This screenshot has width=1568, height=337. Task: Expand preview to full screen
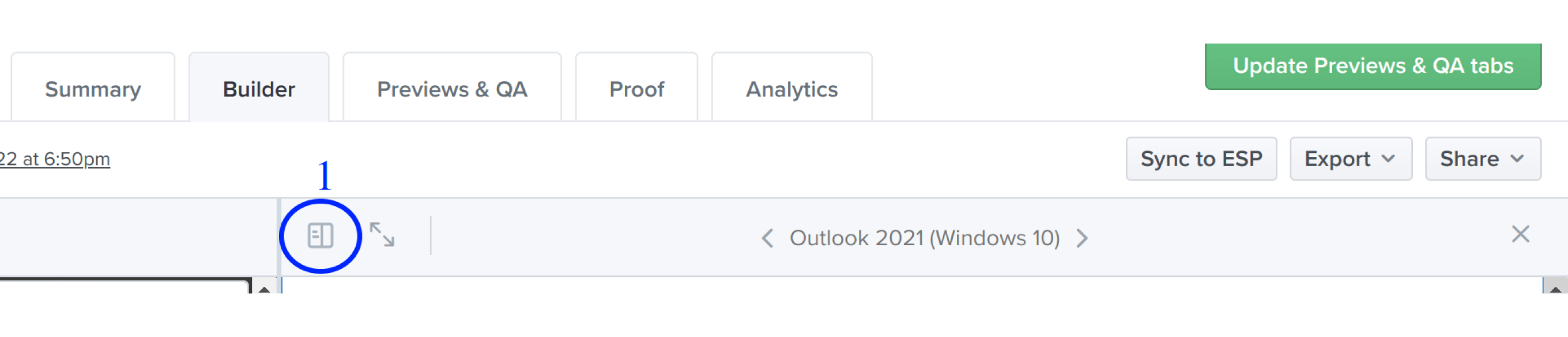tap(382, 235)
